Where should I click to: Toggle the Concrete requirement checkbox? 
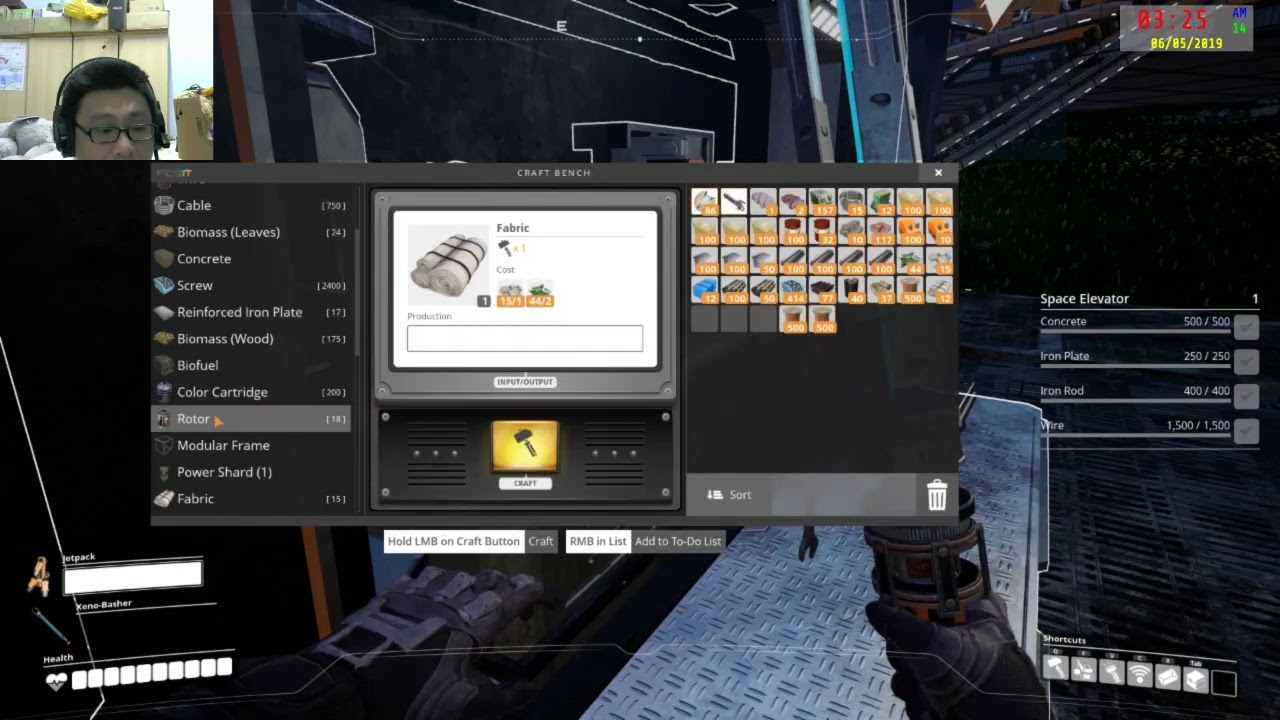coord(1246,328)
